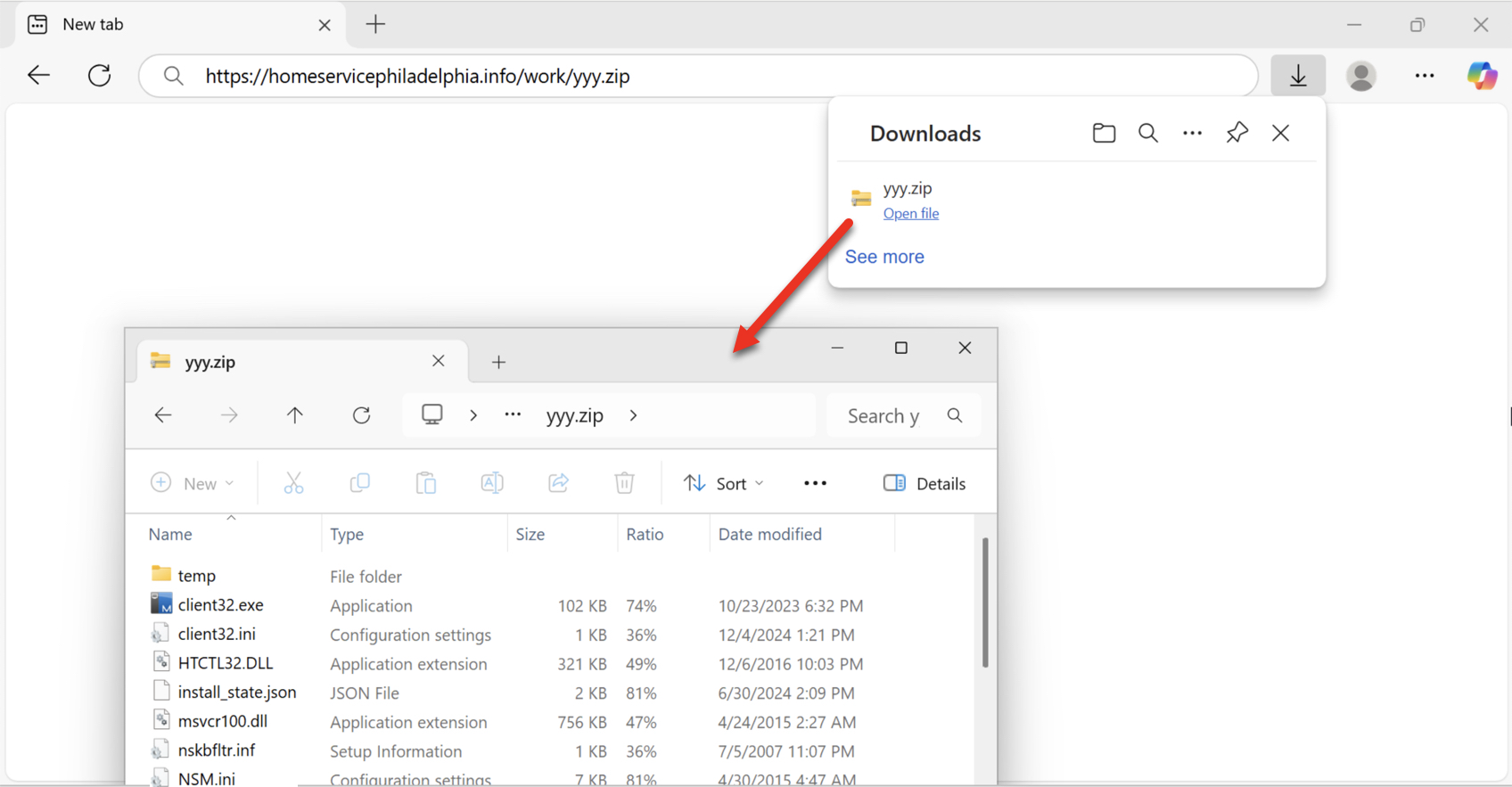The width and height of the screenshot is (1512, 787).
Task: Click the Cut scissors icon
Action: coord(293,483)
